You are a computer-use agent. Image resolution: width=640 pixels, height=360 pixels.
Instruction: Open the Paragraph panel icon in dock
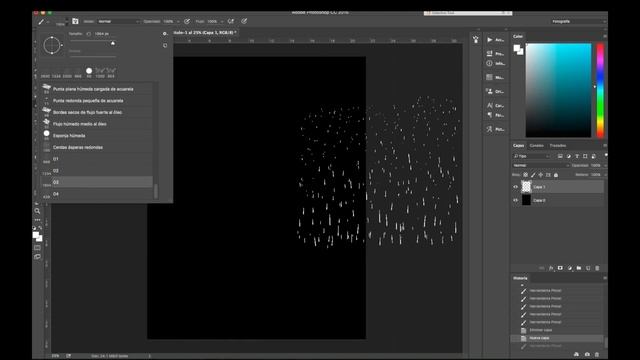489,115
